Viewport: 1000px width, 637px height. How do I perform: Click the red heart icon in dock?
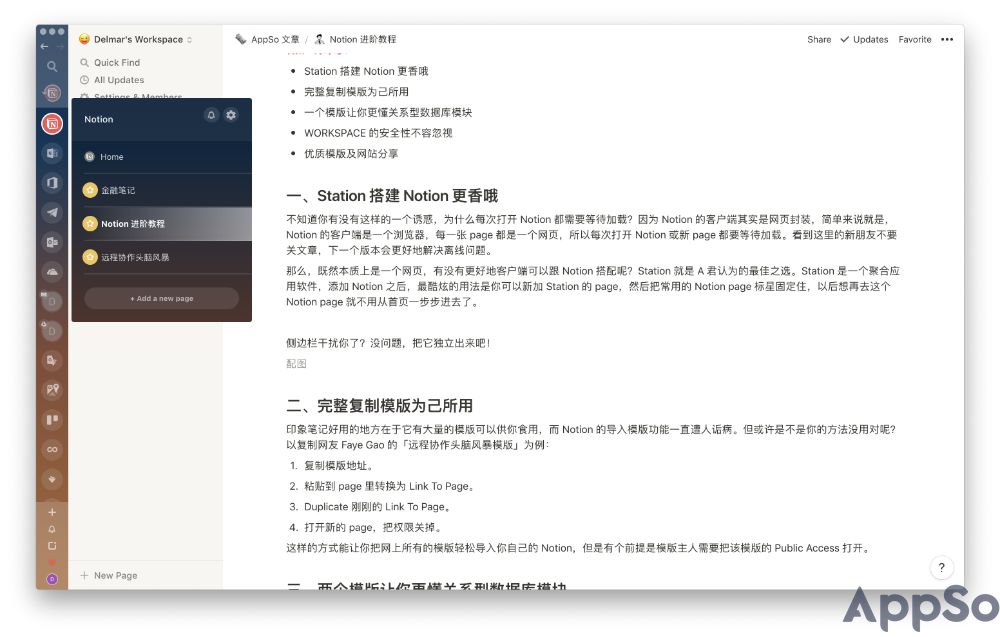tap(52, 562)
